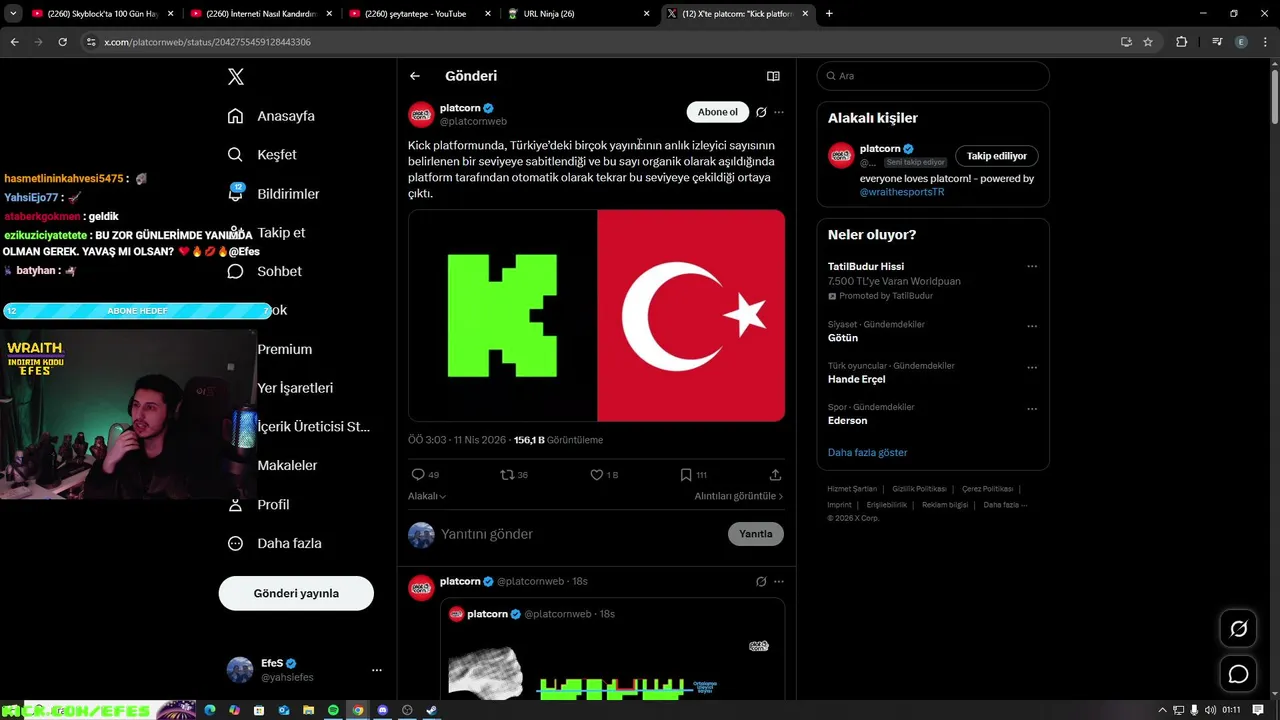Open Makaleler from the sidebar
Viewport: 1280px width, 720px height.
point(287,465)
